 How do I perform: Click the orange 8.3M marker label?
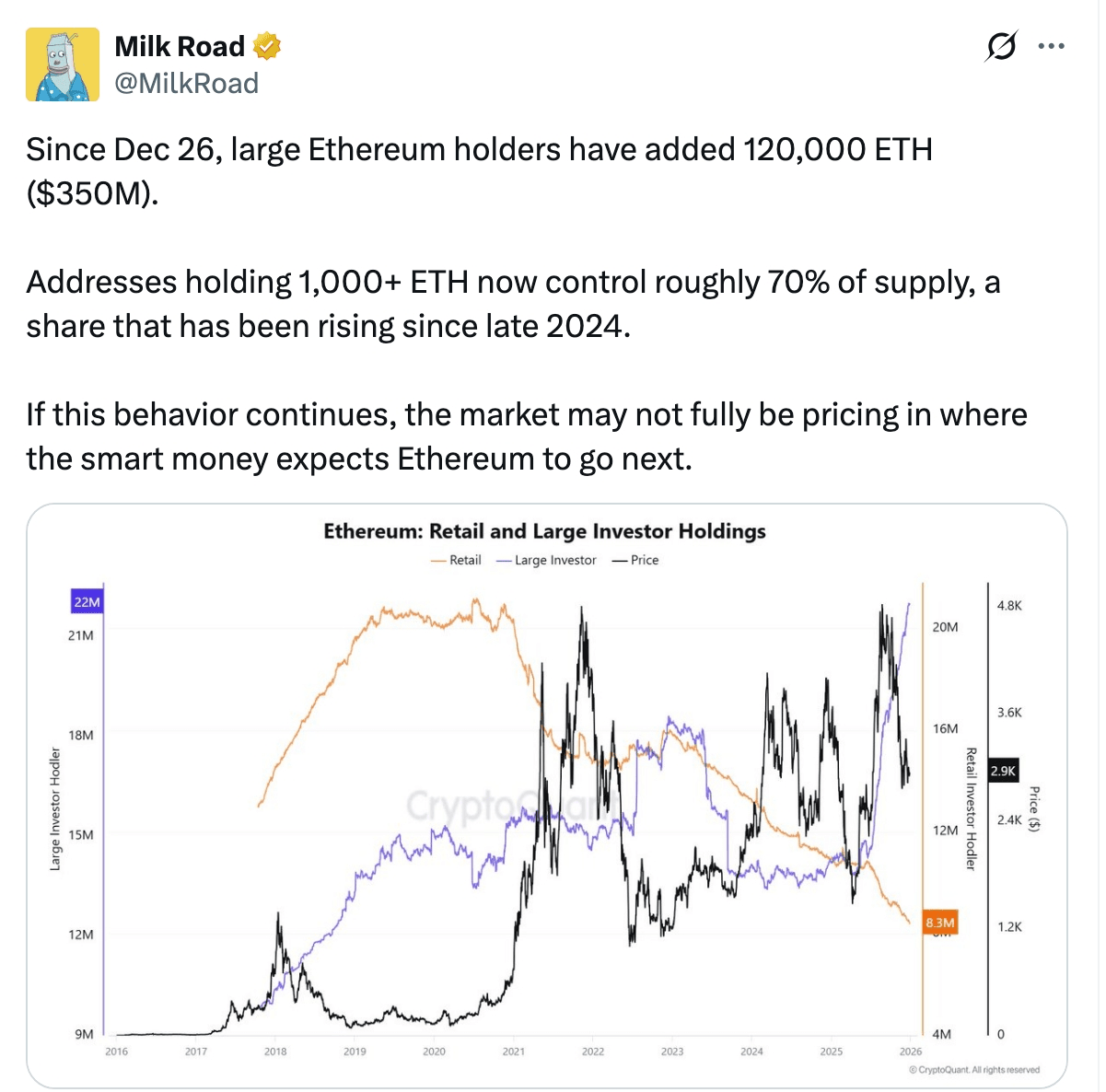pos(940,920)
